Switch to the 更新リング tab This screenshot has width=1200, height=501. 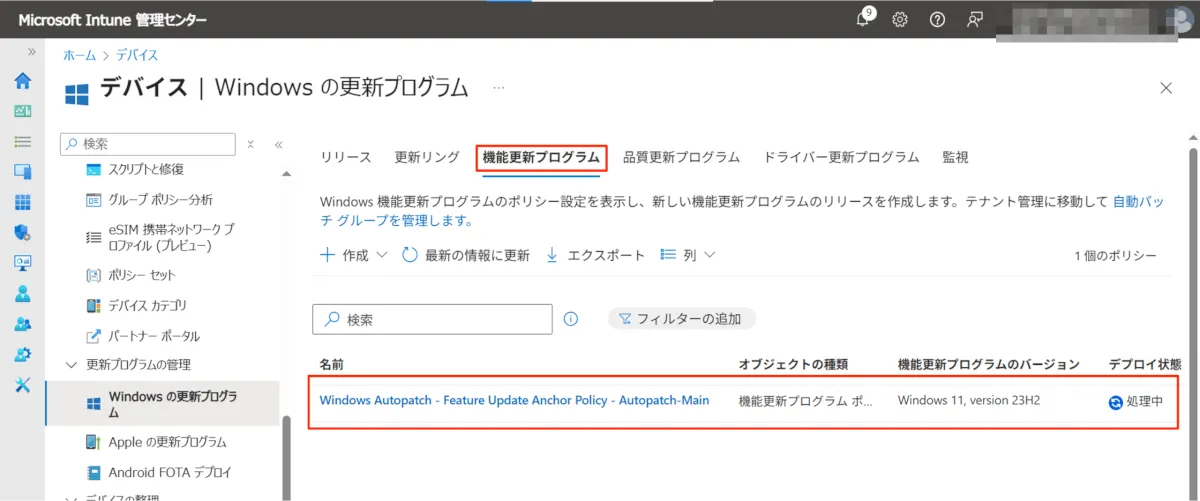(427, 157)
